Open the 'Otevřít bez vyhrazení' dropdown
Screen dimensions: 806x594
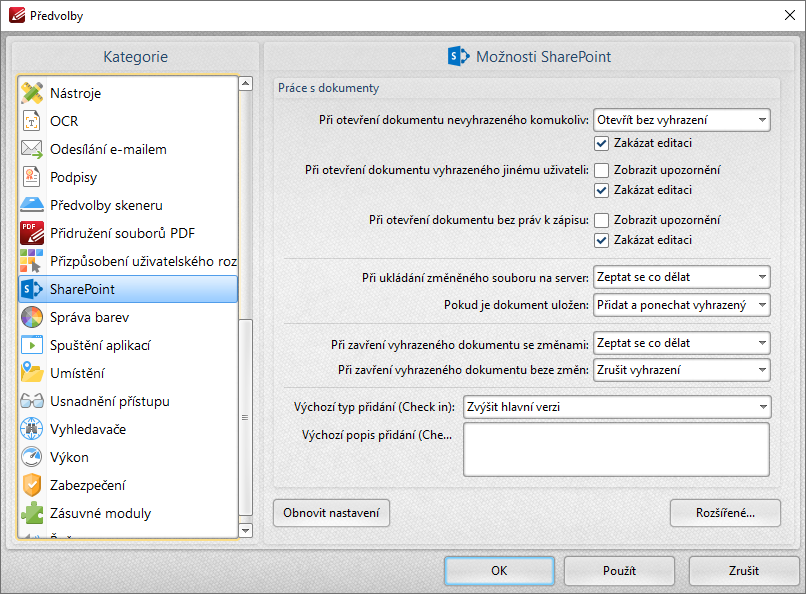(x=682, y=120)
